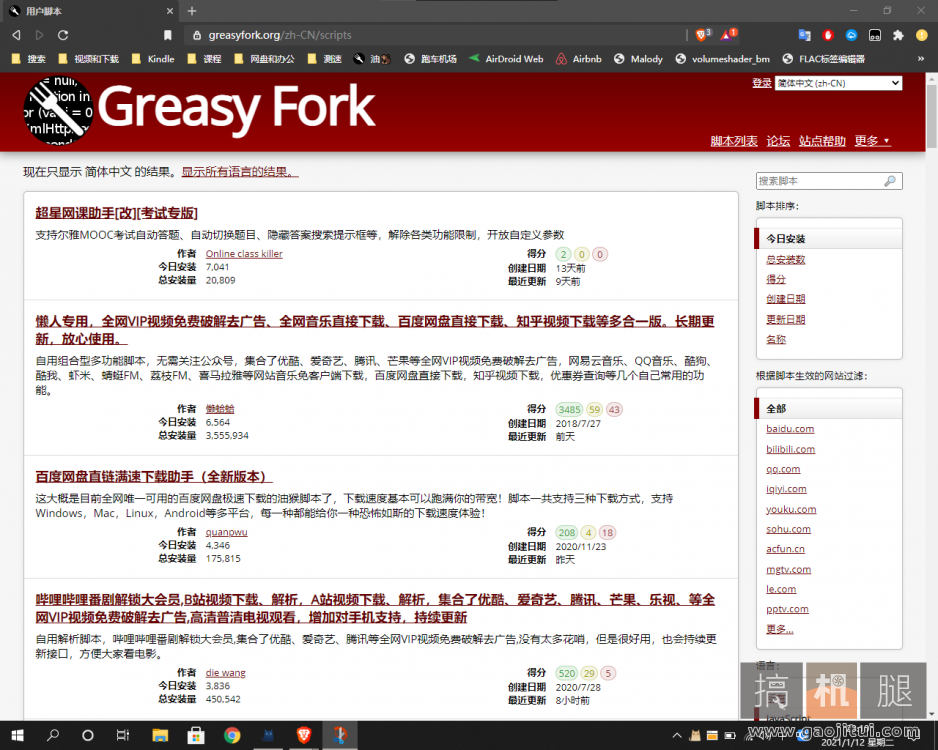Filter scripts by bilibili.com
This screenshot has width=938, height=750.
791,449
